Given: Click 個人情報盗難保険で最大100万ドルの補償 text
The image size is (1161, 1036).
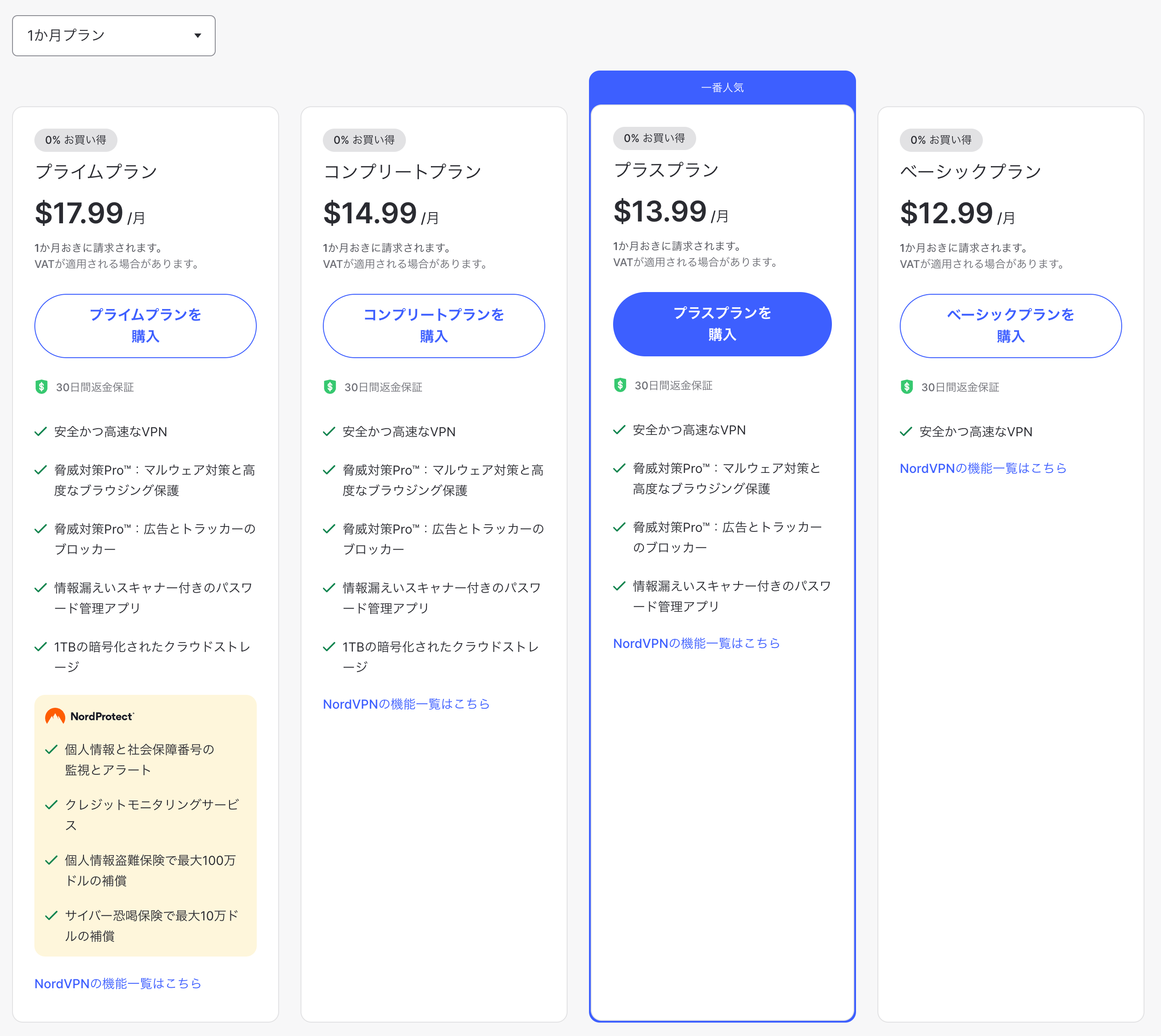Looking at the screenshot, I should tap(150, 870).
